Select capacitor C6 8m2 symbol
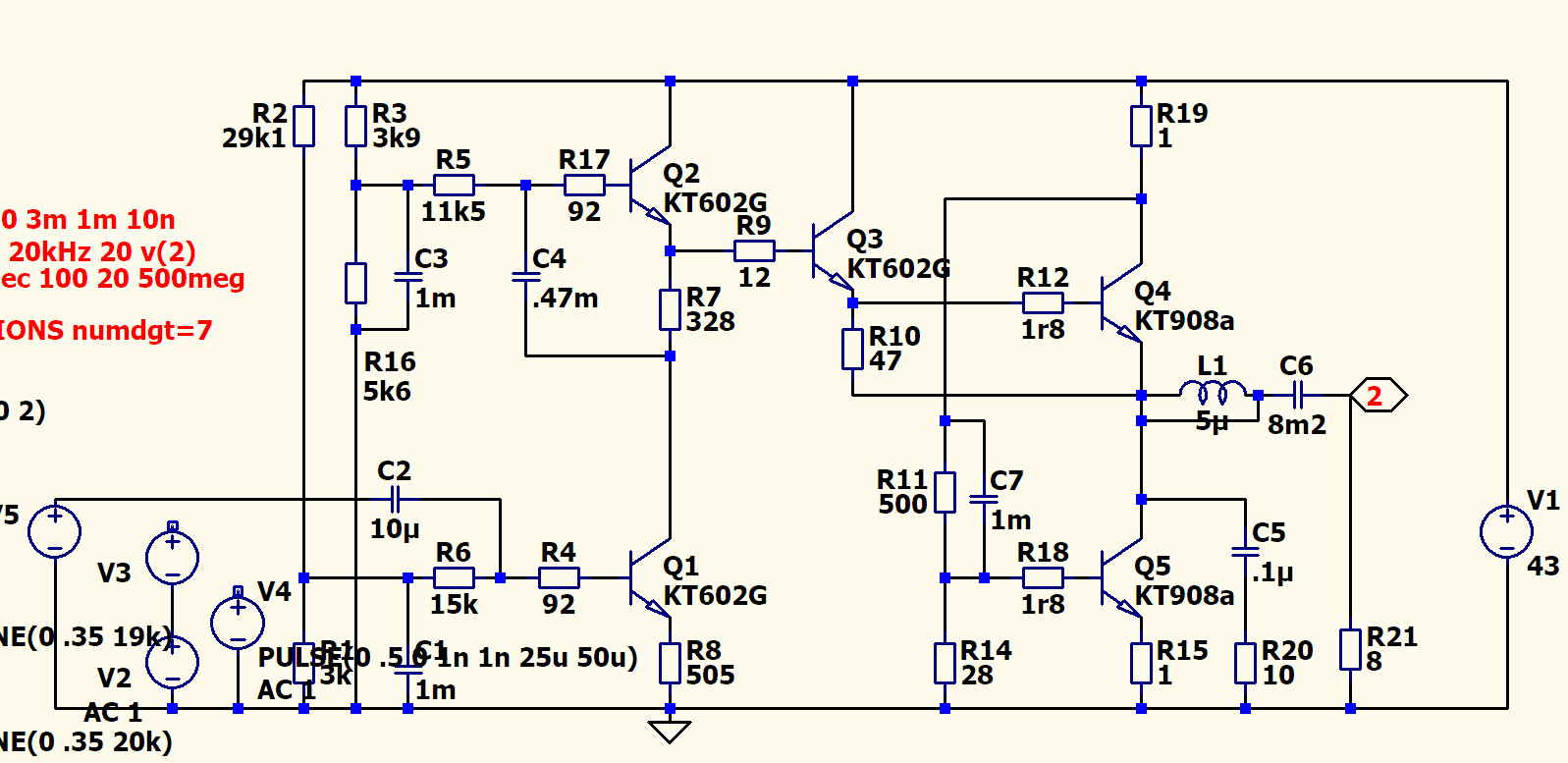Viewport: 1568px width, 763px height. point(1298,396)
